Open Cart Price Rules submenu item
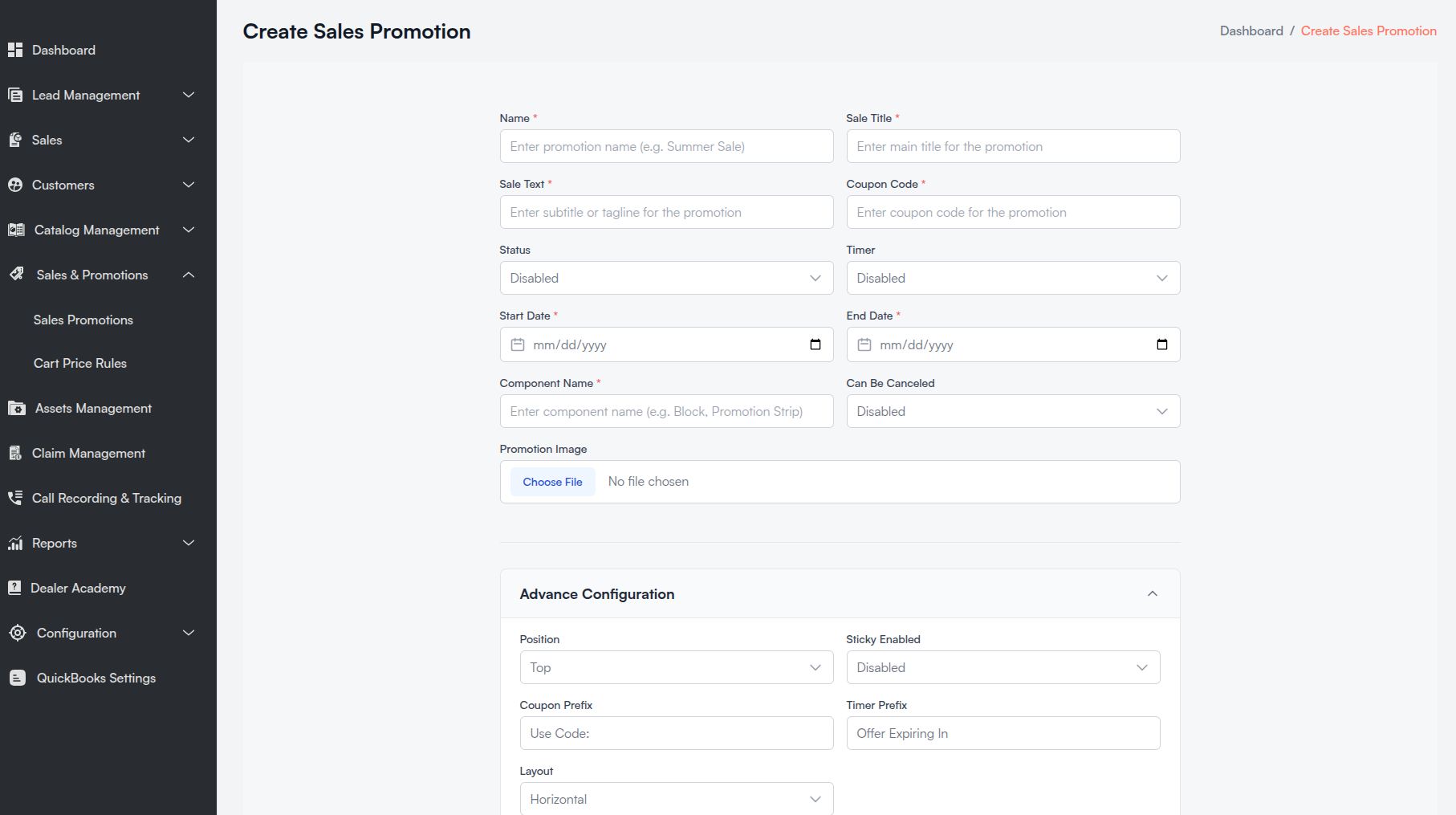 tap(80, 363)
